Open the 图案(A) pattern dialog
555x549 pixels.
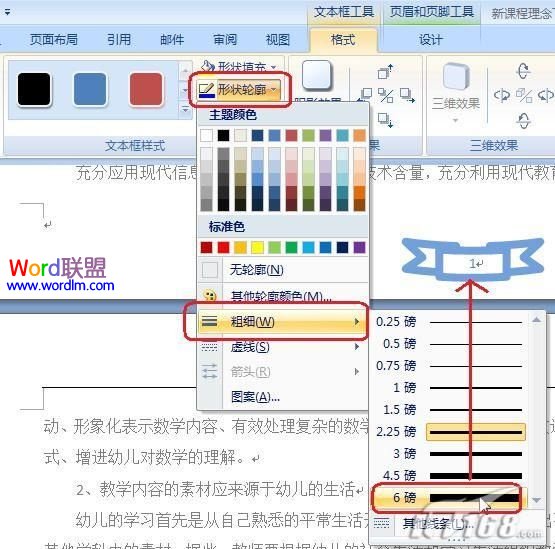click(x=283, y=397)
